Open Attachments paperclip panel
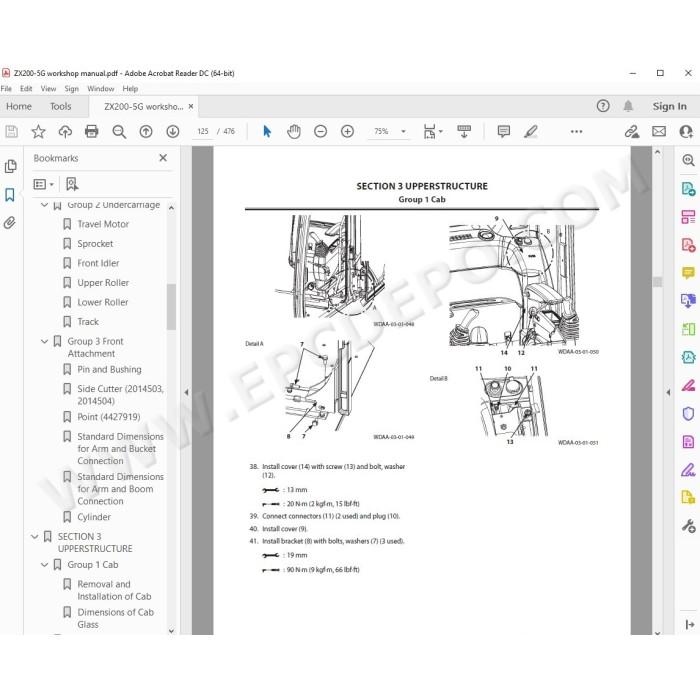 point(10,222)
